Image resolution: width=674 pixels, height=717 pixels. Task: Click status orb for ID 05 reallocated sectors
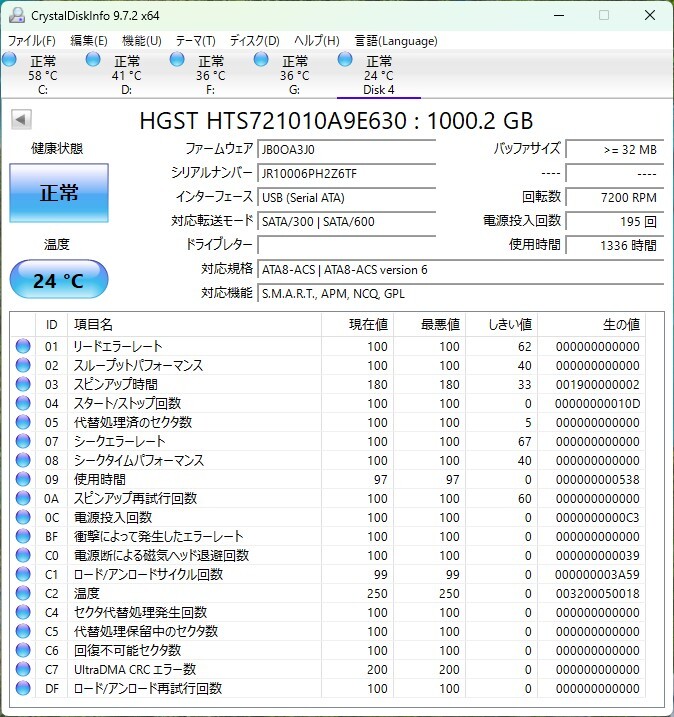click(x=23, y=422)
